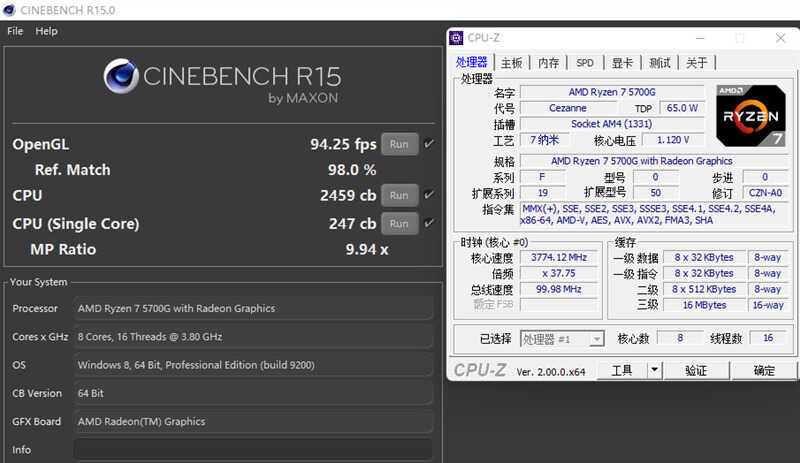Click the 8 x 512 KBytes L2 value
The image size is (800, 463).
(x=704, y=289)
